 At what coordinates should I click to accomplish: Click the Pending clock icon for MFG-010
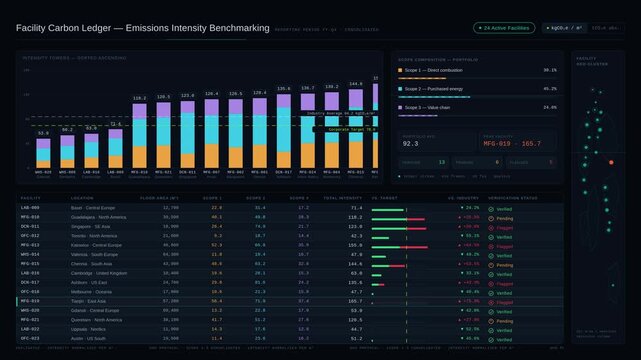(491, 219)
